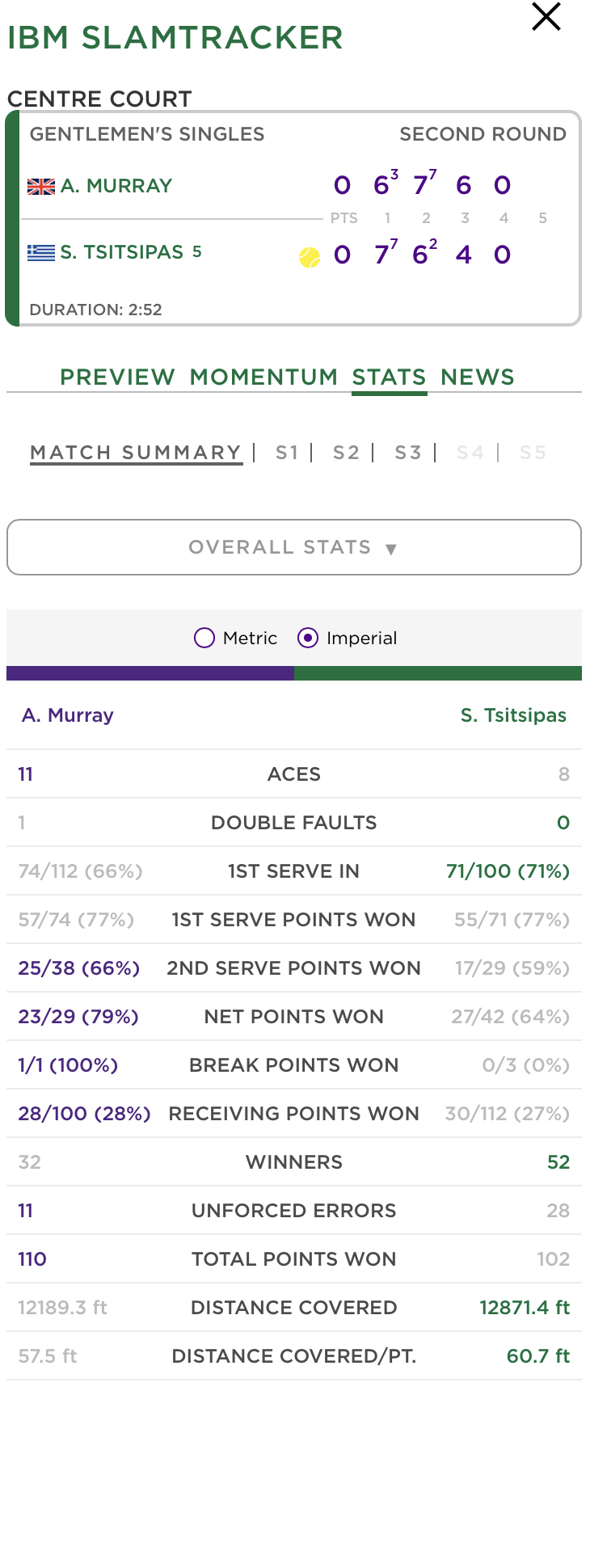View set 1 stats via S1
The width and height of the screenshot is (590, 1568).
(287, 453)
